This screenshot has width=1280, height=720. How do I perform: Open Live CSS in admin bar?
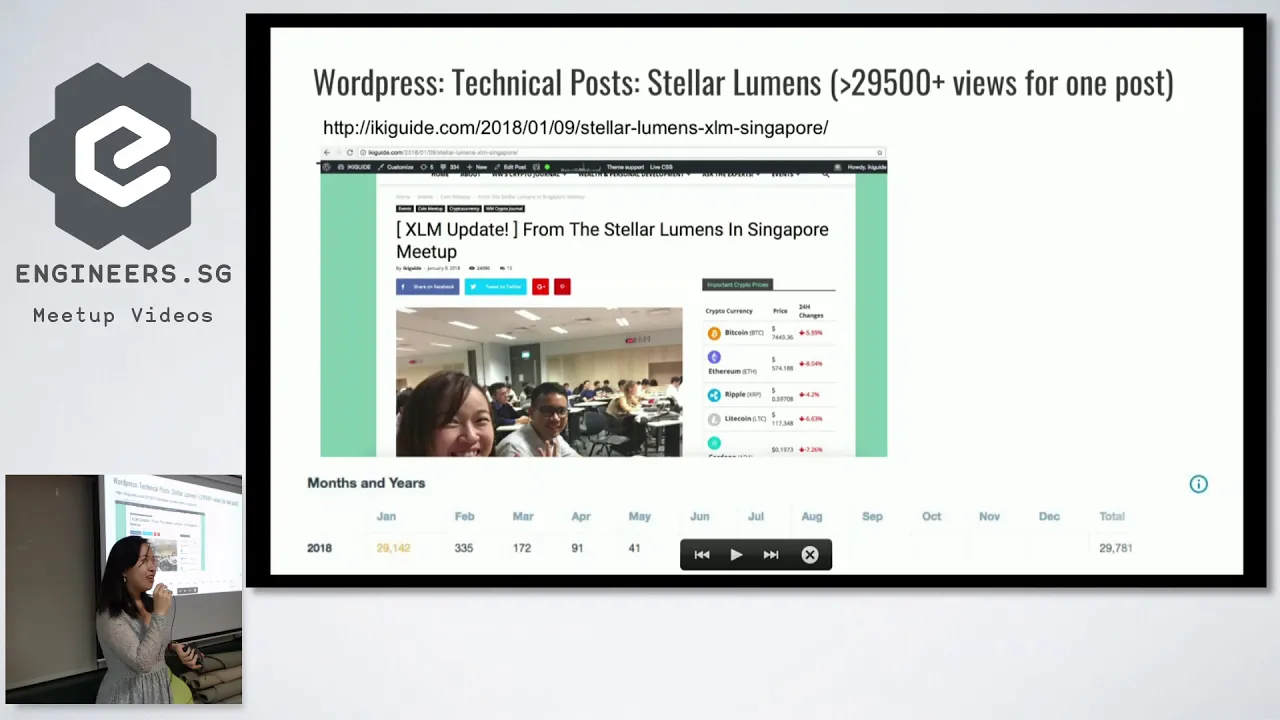coord(661,167)
